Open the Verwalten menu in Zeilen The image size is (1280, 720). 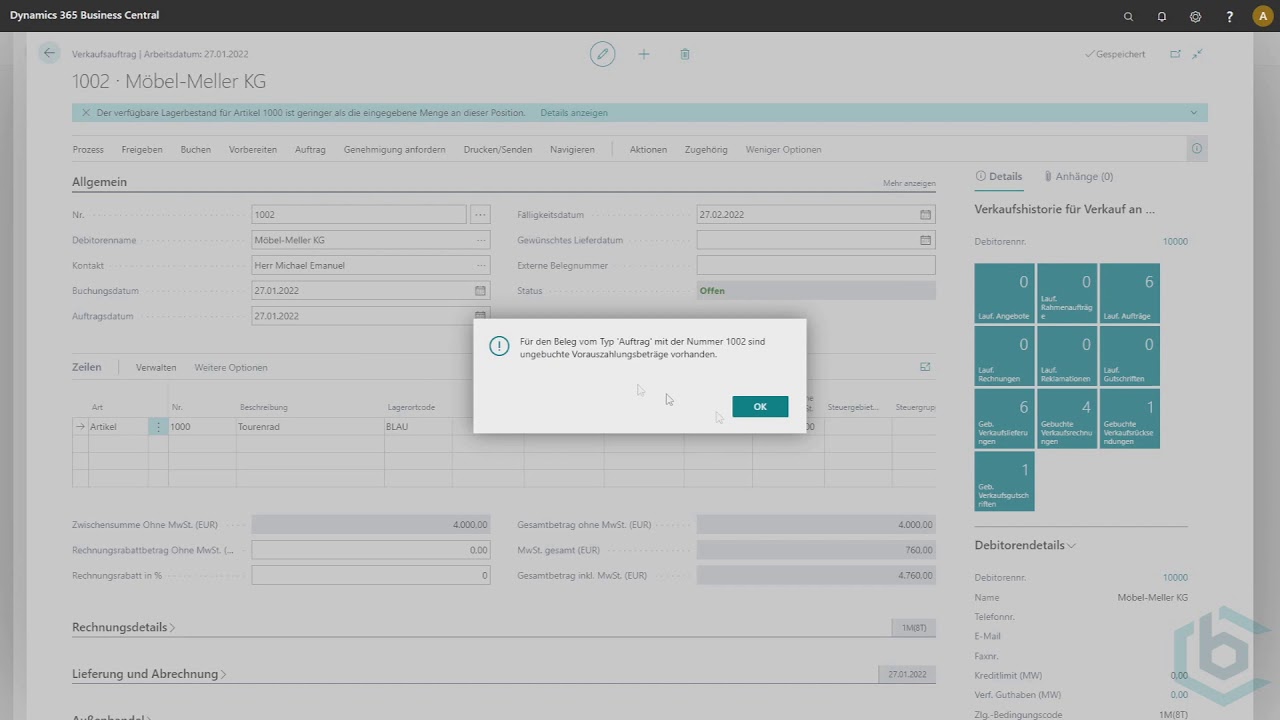click(x=156, y=367)
